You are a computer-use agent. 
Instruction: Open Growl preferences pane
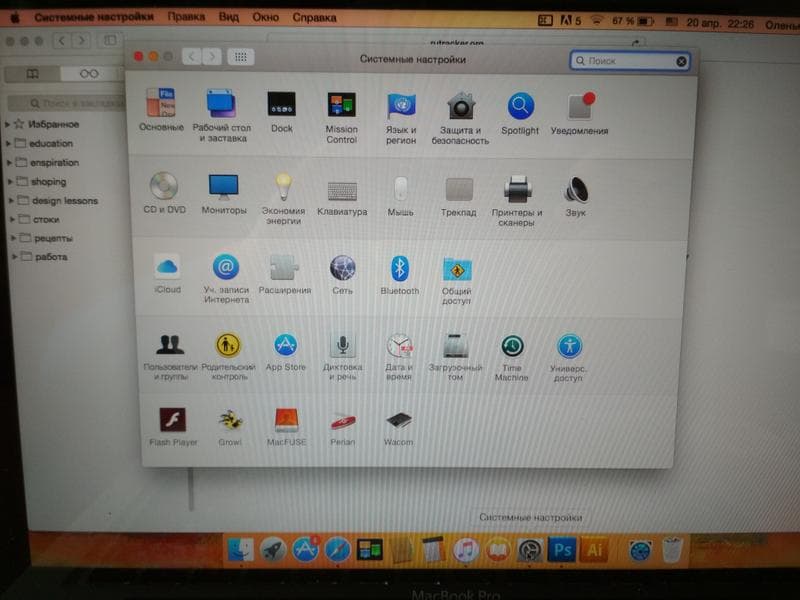[x=230, y=427]
